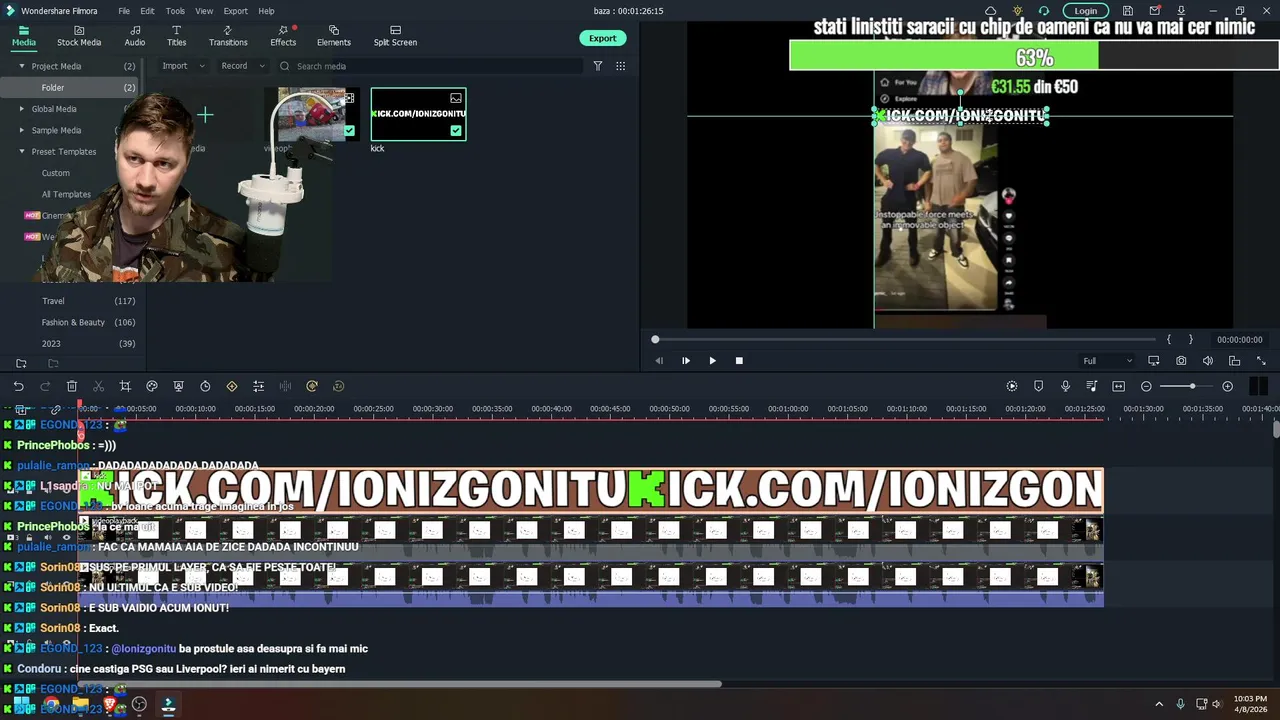Open the speed/duration timer tool

205,386
